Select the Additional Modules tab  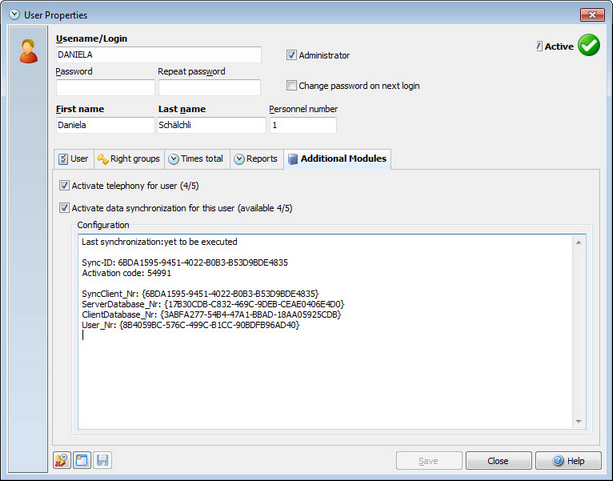tap(337, 159)
